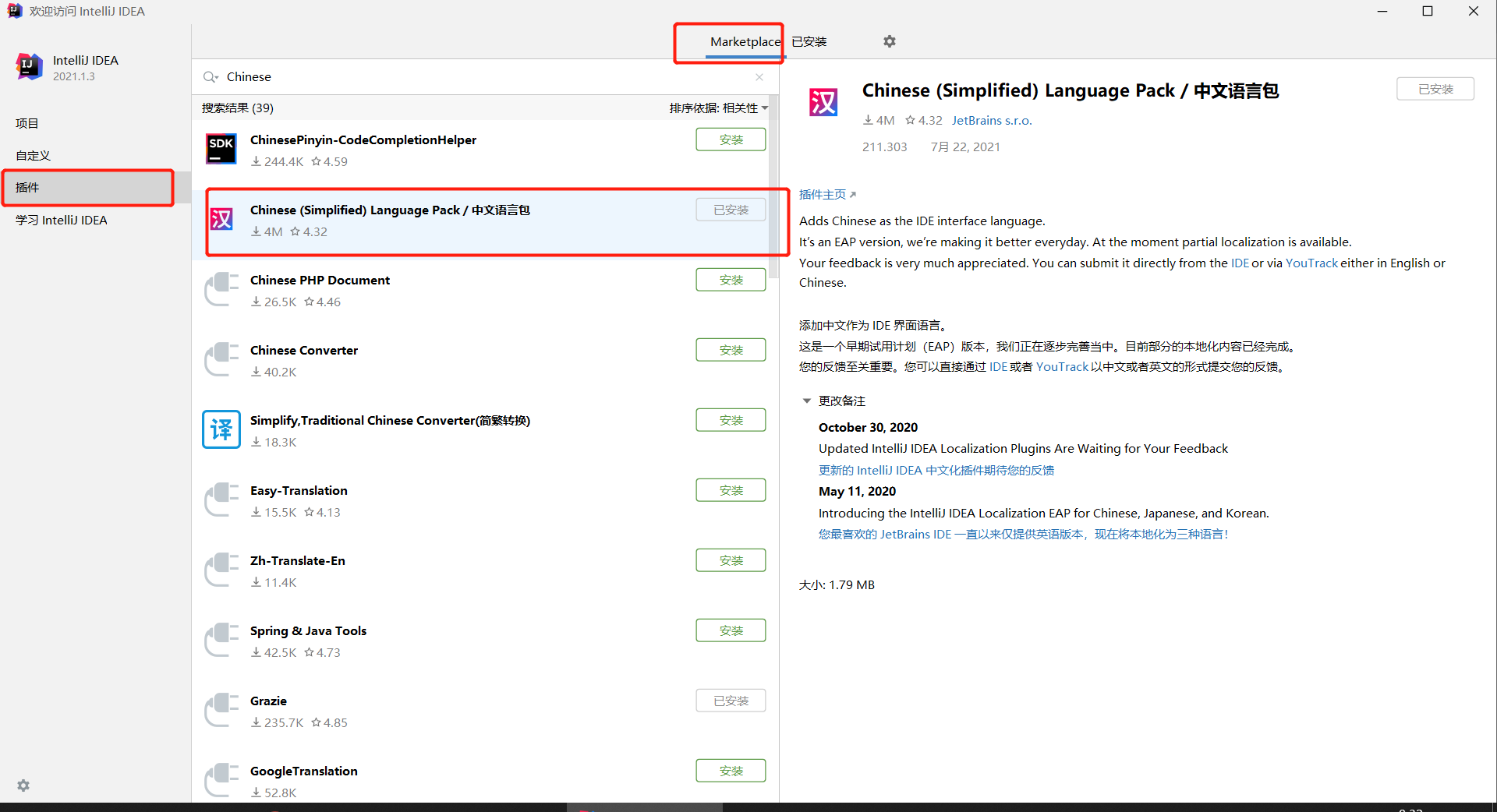Select Spring & Java Tools plugin name
The height and width of the screenshot is (812, 1497).
point(308,631)
